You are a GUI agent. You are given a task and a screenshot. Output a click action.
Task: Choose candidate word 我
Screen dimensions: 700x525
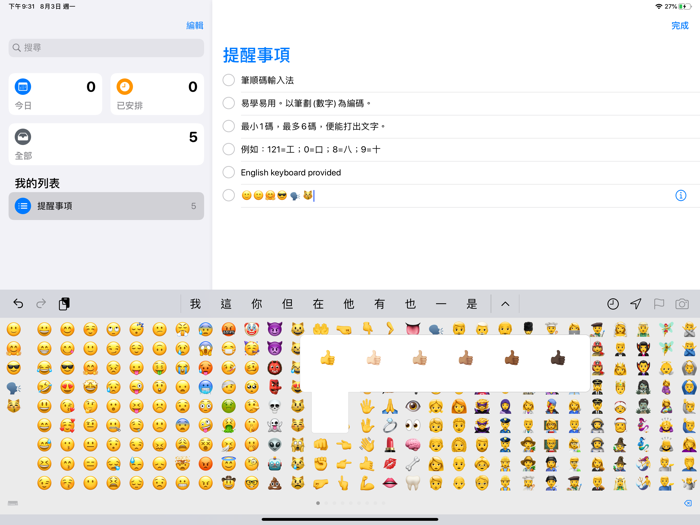195,304
